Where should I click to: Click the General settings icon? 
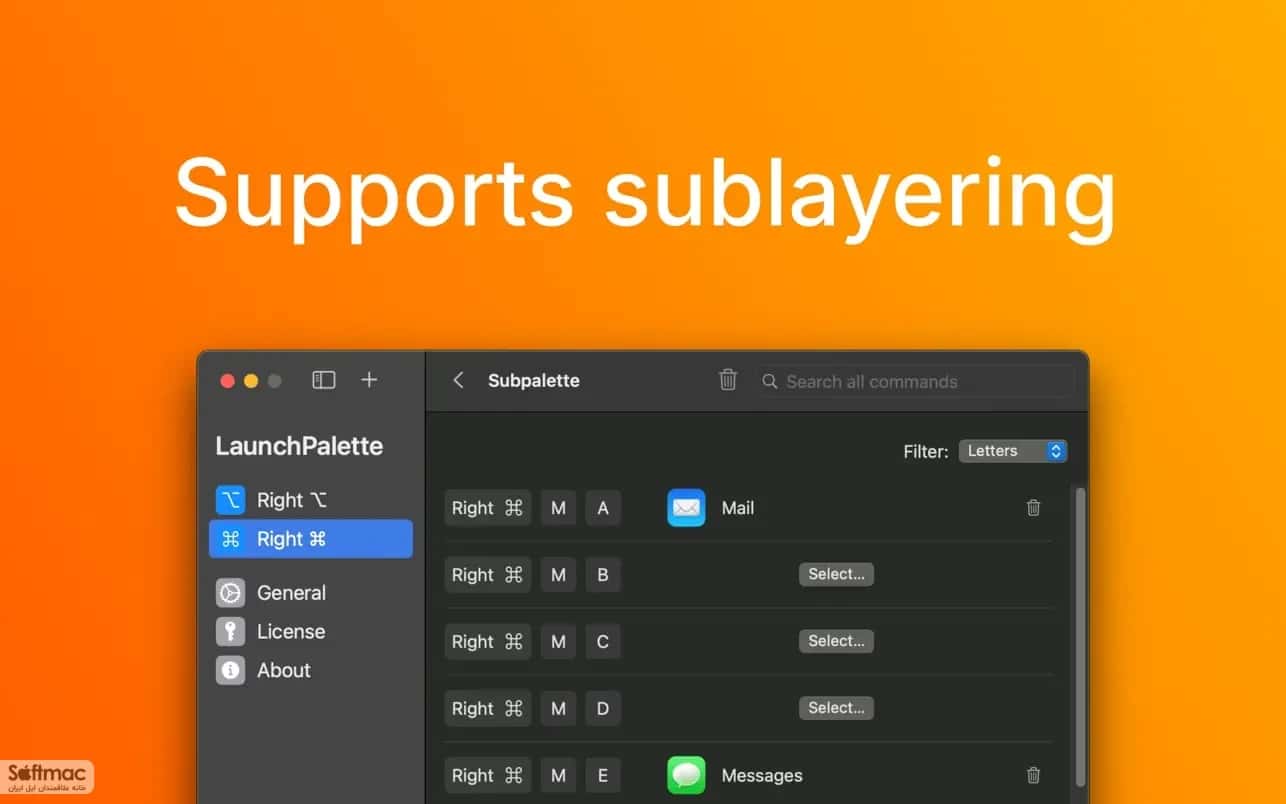click(230, 593)
